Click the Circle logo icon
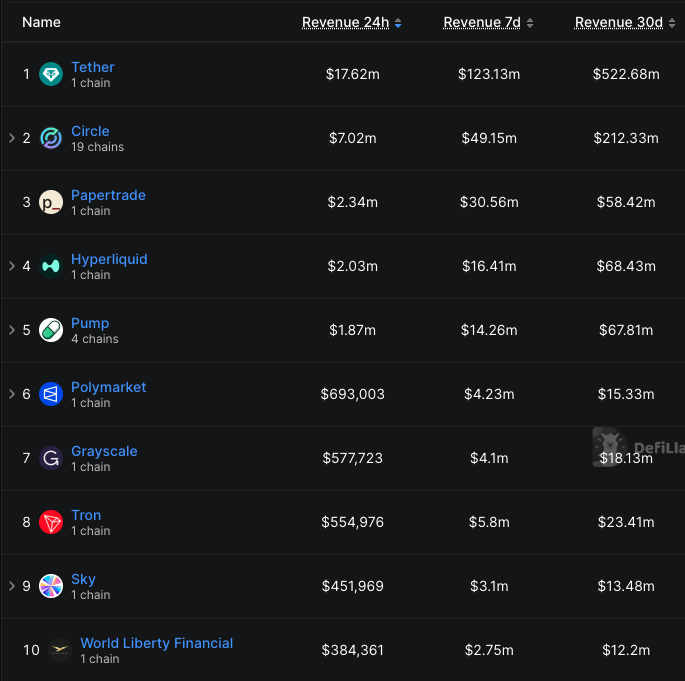Screen dimensions: 685x681 click(51, 138)
